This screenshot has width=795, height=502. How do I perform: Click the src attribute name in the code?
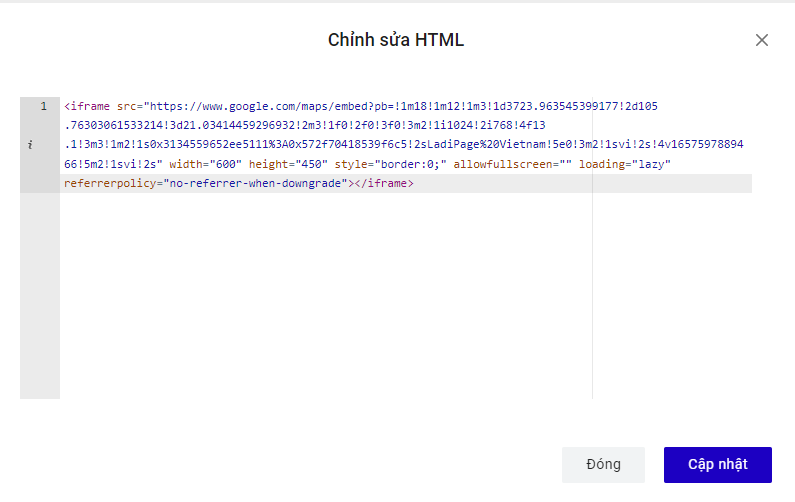pos(127,106)
